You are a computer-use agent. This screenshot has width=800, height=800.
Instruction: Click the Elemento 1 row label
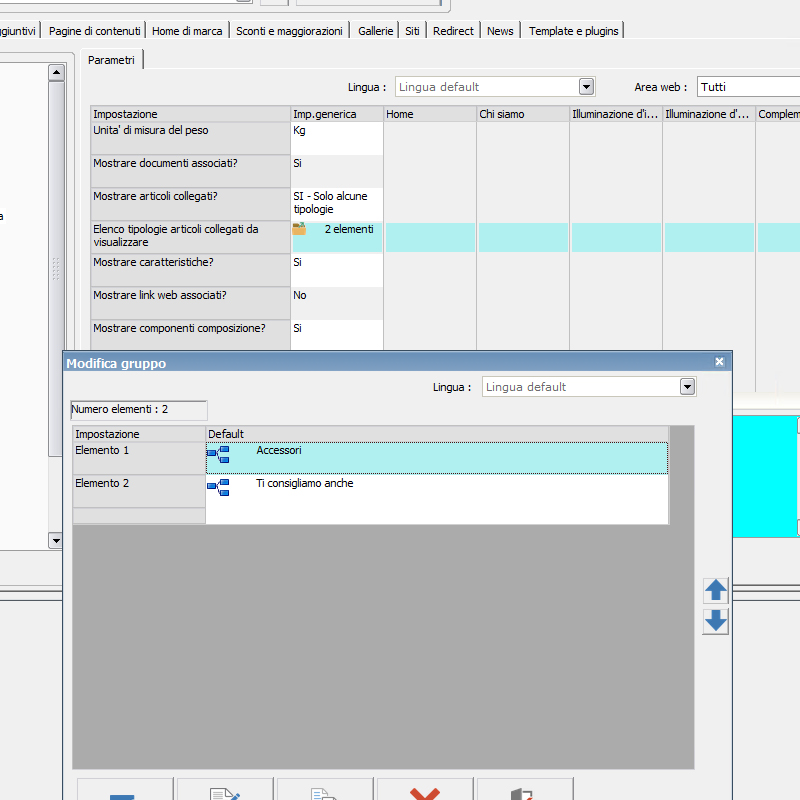point(139,458)
